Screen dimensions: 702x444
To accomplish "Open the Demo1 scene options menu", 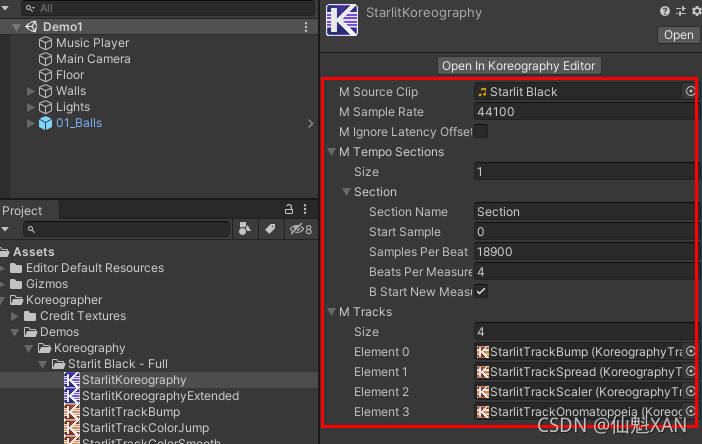I will coord(306,27).
